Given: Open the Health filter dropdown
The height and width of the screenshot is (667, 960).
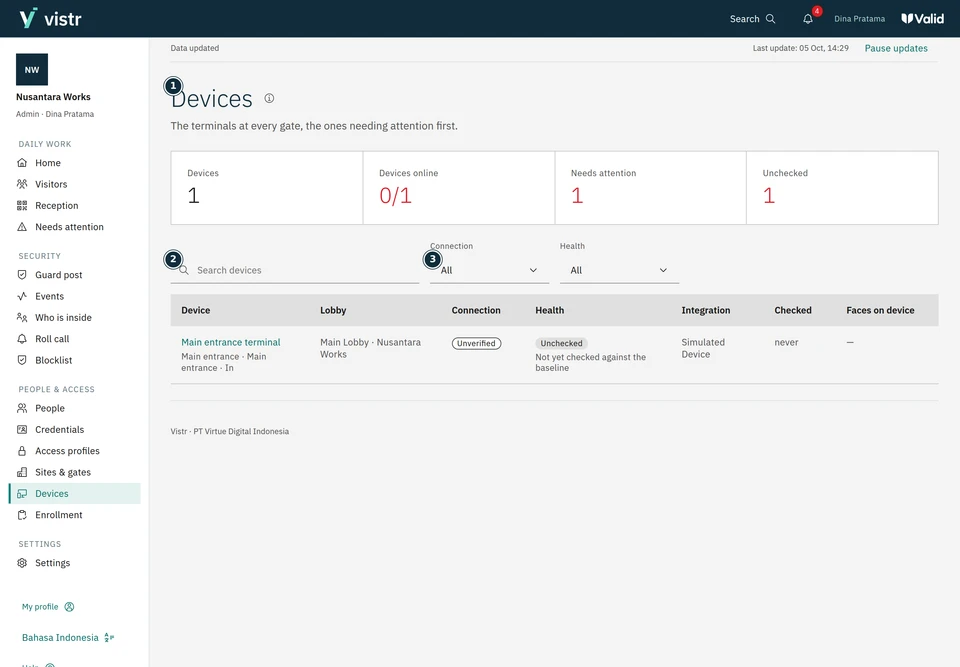Looking at the screenshot, I should click(x=619, y=270).
